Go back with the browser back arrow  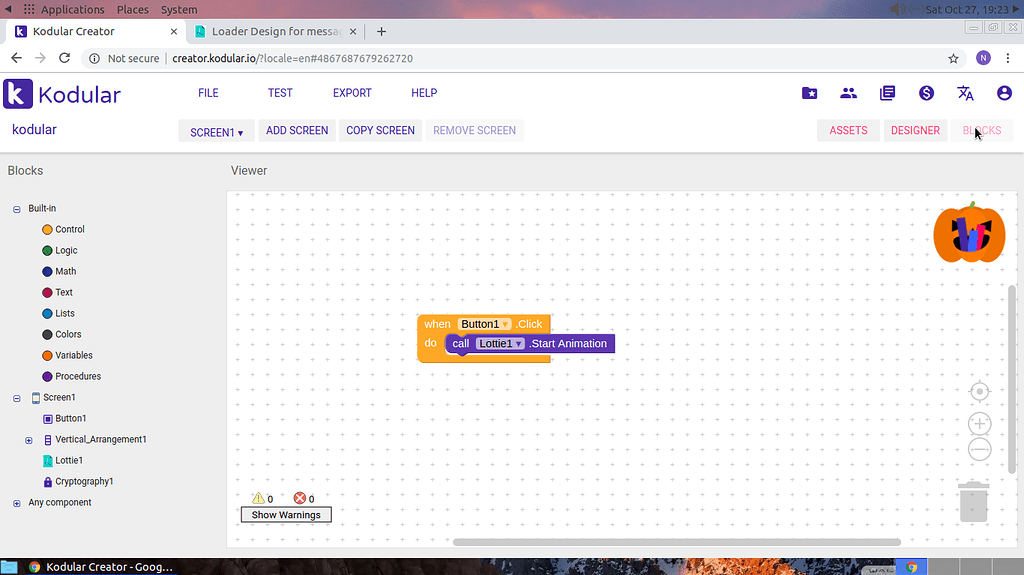pyautogui.click(x=16, y=58)
